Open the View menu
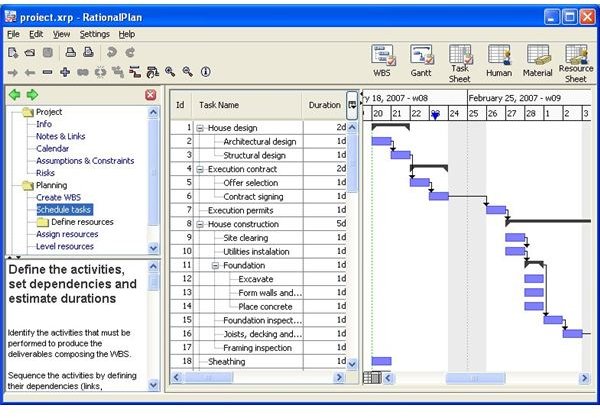The image size is (600, 418). 61,34
